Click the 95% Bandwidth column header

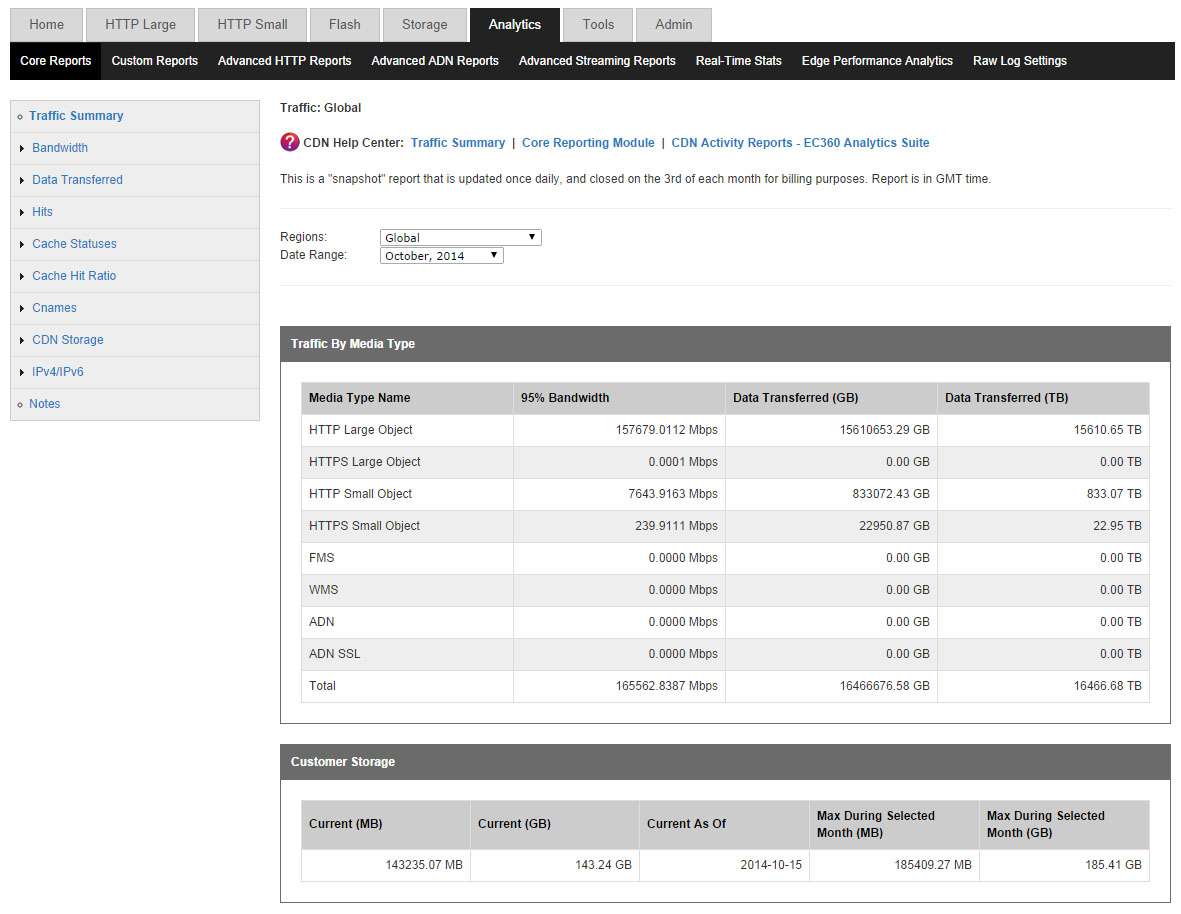(x=565, y=398)
